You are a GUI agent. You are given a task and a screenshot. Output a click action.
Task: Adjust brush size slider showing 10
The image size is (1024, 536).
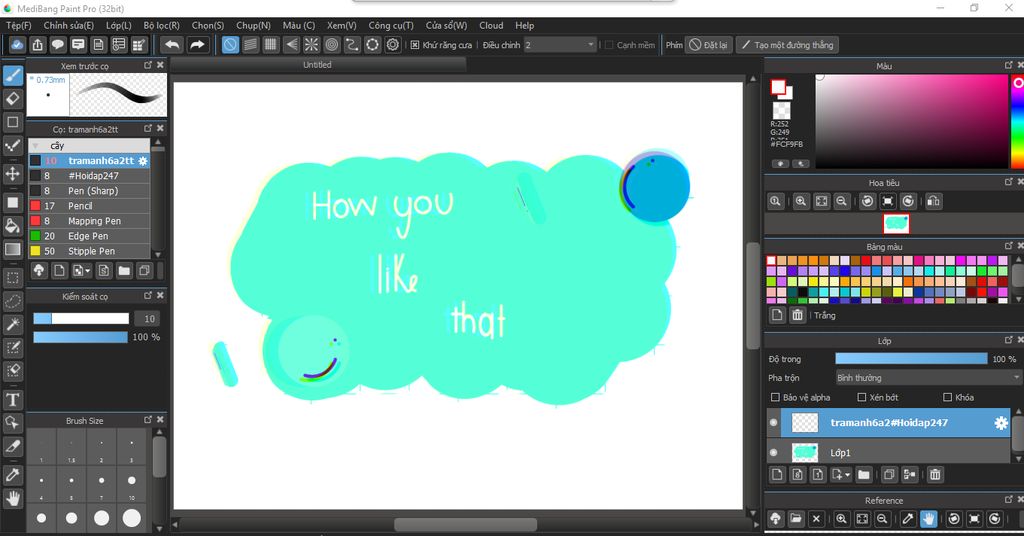[81, 319]
